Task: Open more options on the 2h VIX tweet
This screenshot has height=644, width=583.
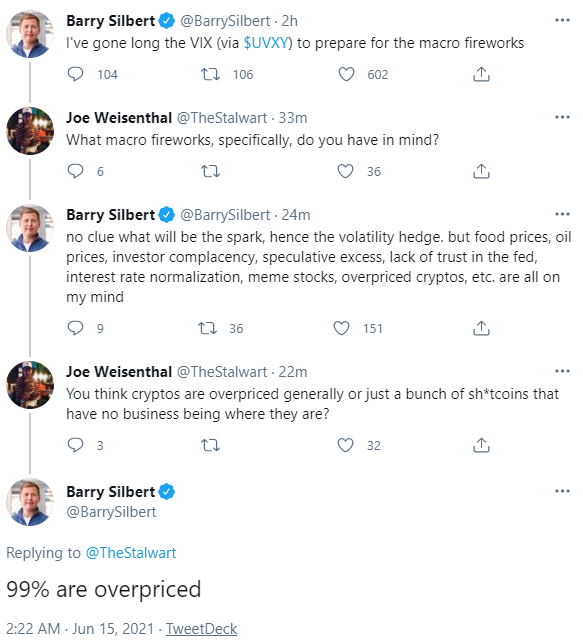Action: [562, 20]
